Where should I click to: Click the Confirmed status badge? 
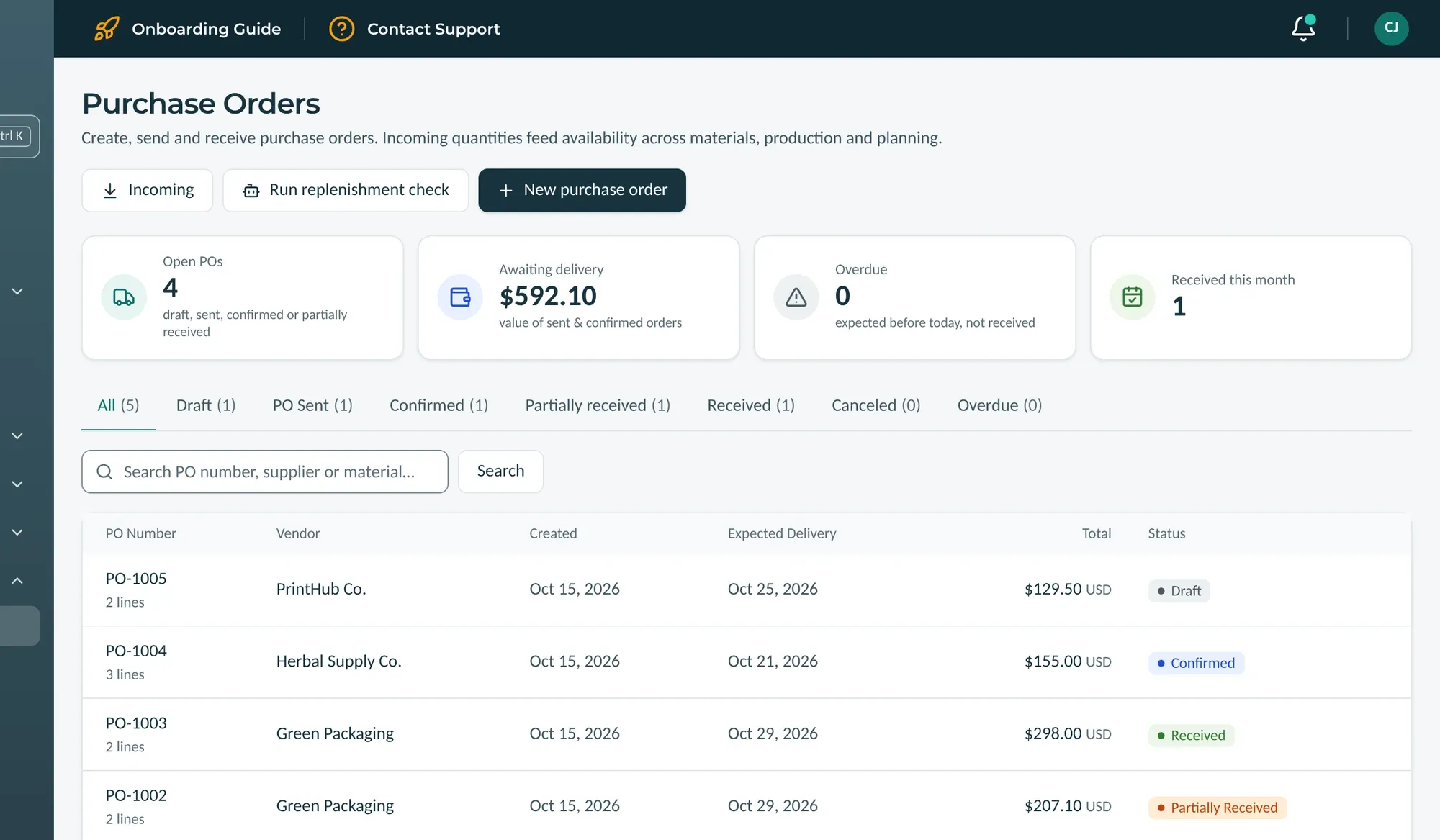(1196, 663)
